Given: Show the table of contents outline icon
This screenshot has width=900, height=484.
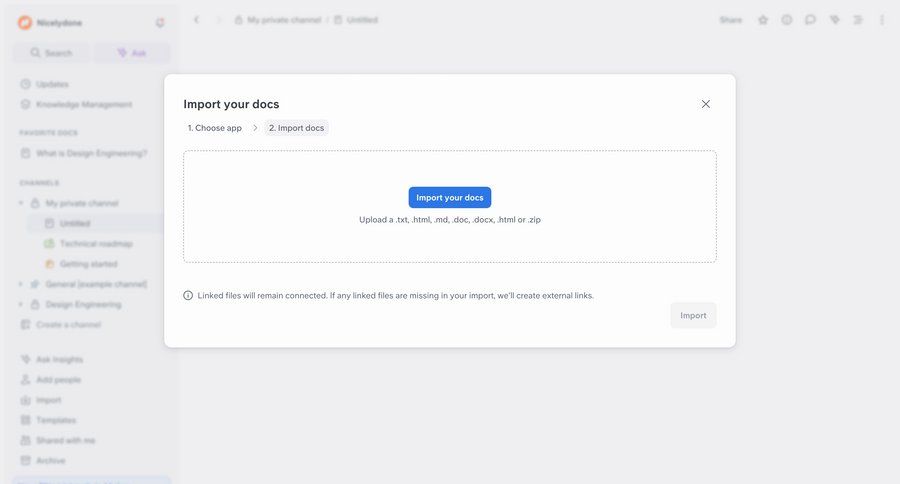Looking at the screenshot, I should (x=858, y=20).
